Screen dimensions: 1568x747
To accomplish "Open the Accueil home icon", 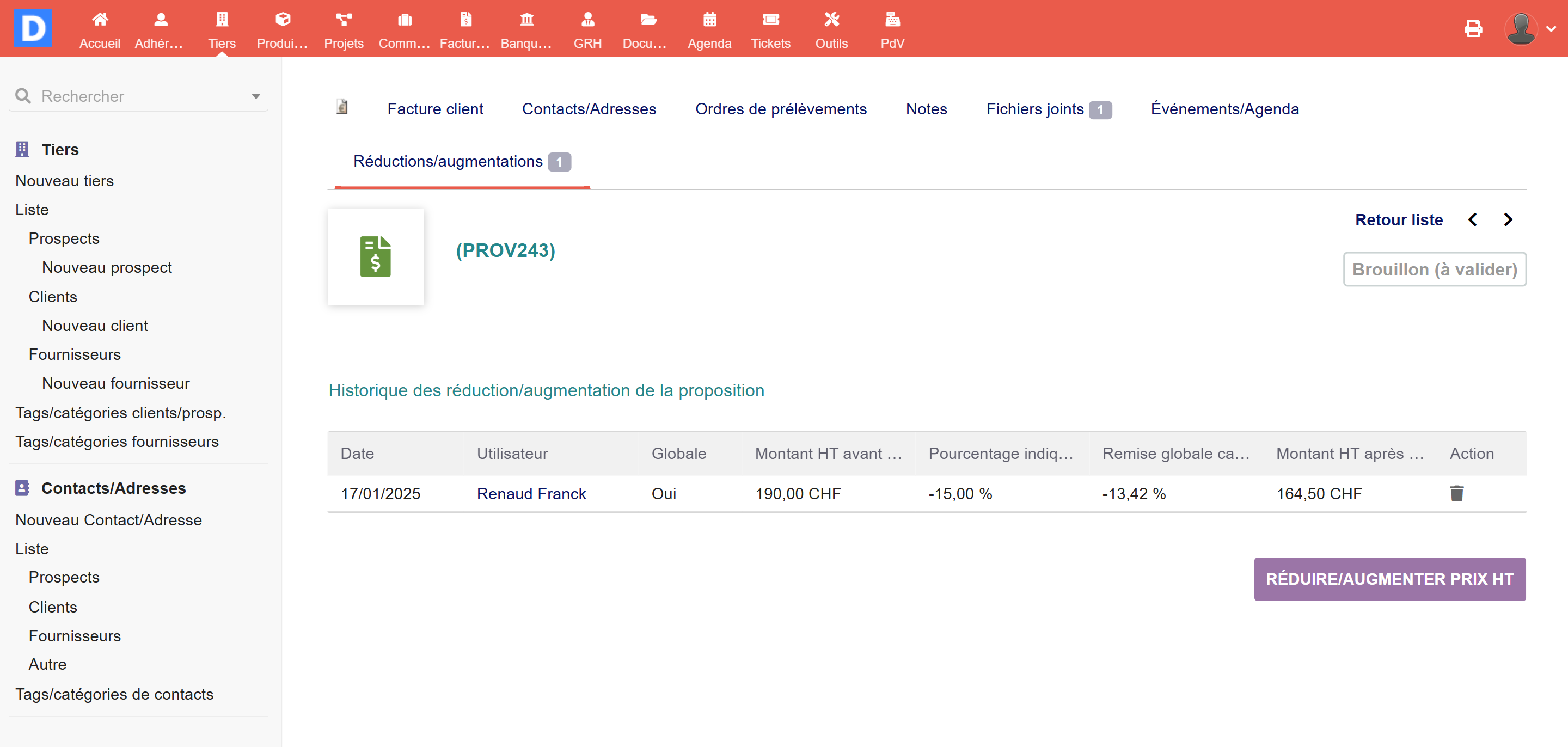I will pyautogui.click(x=100, y=20).
